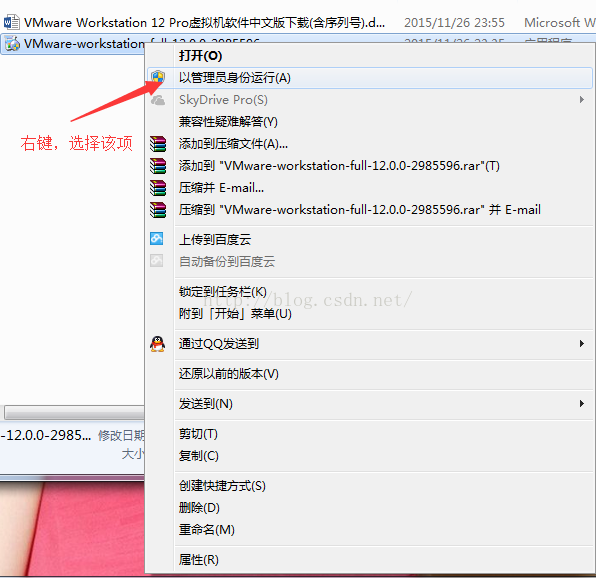The width and height of the screenshot is (596, 578).
Task: Select 重命名(M) entry
Action: (369, 530)
